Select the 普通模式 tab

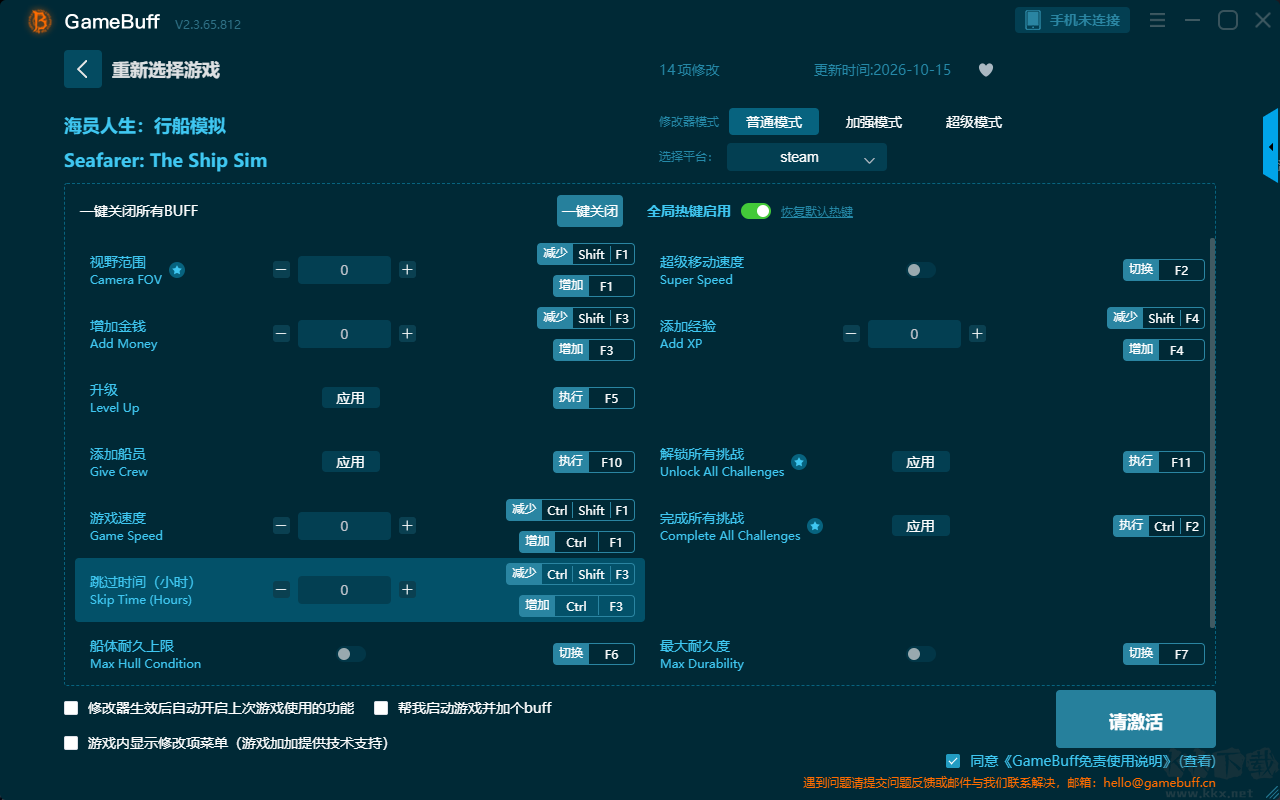tap(774, 122)
